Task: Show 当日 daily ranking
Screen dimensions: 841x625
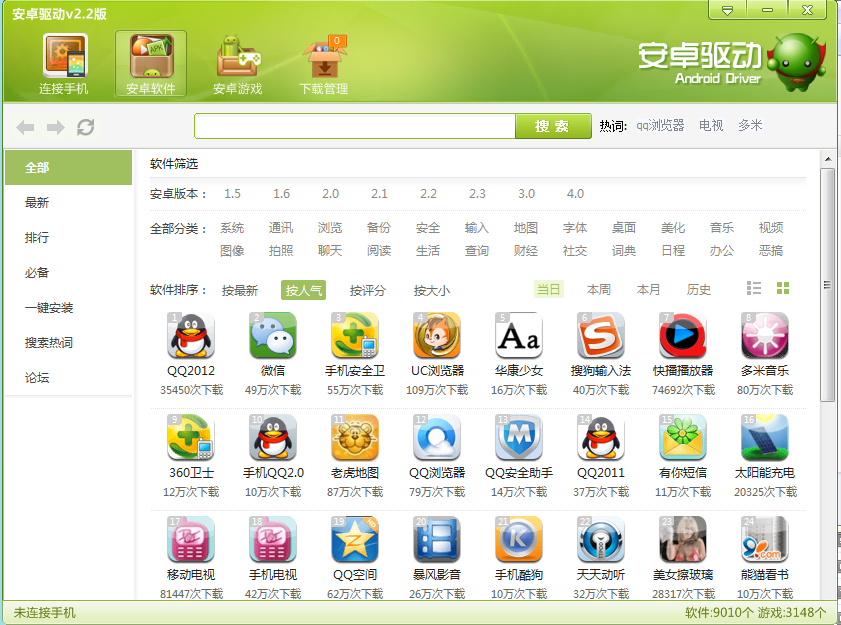Action: point(548,289)
